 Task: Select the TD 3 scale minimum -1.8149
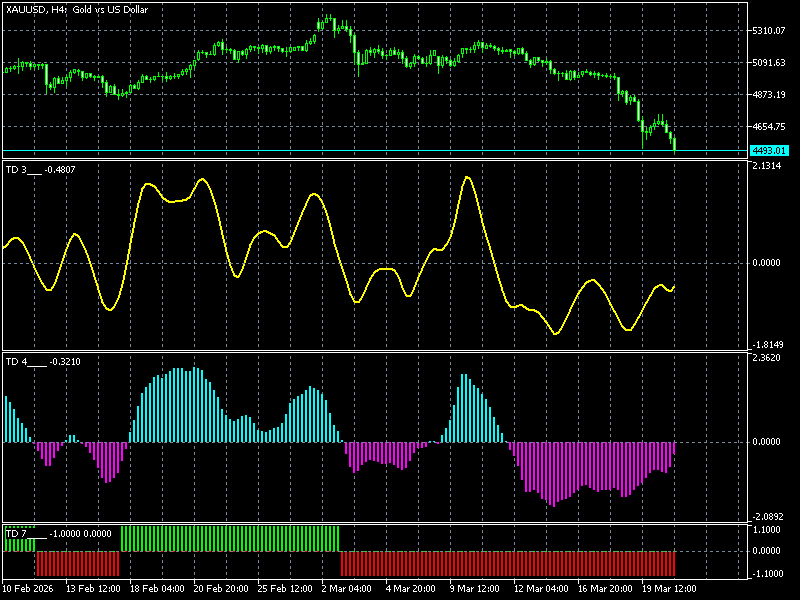coord(768,345)
